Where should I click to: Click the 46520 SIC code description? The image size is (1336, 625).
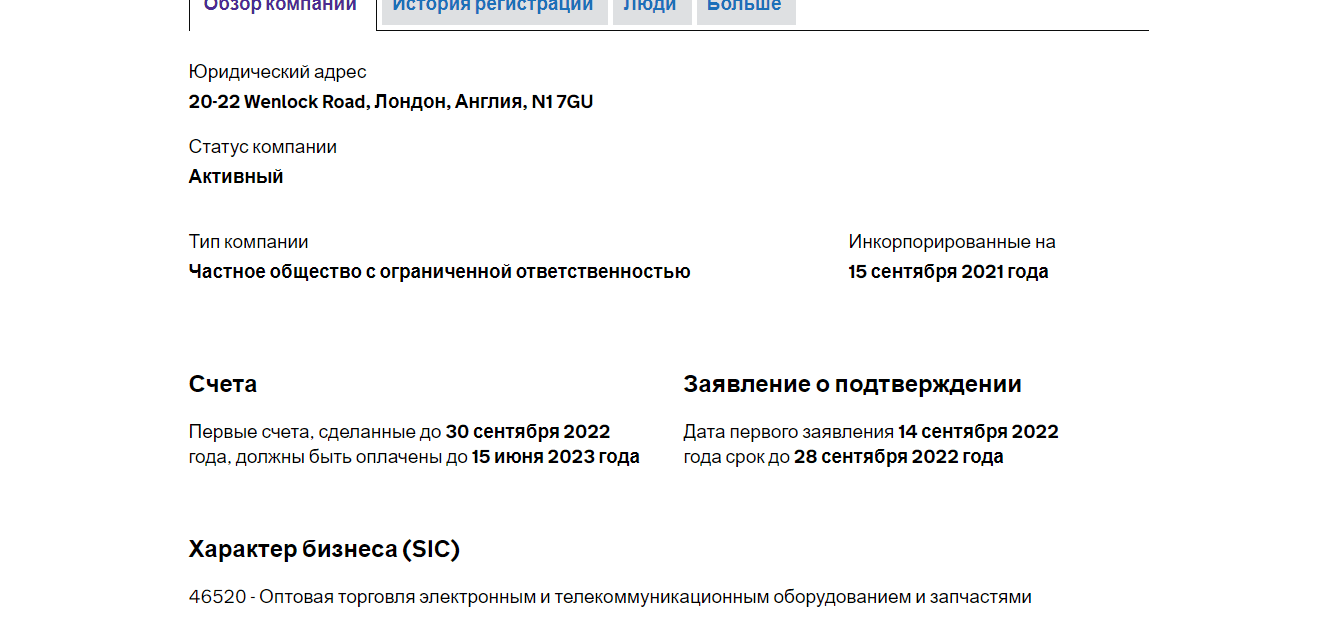pyautogui.click(x=610, y=597)
